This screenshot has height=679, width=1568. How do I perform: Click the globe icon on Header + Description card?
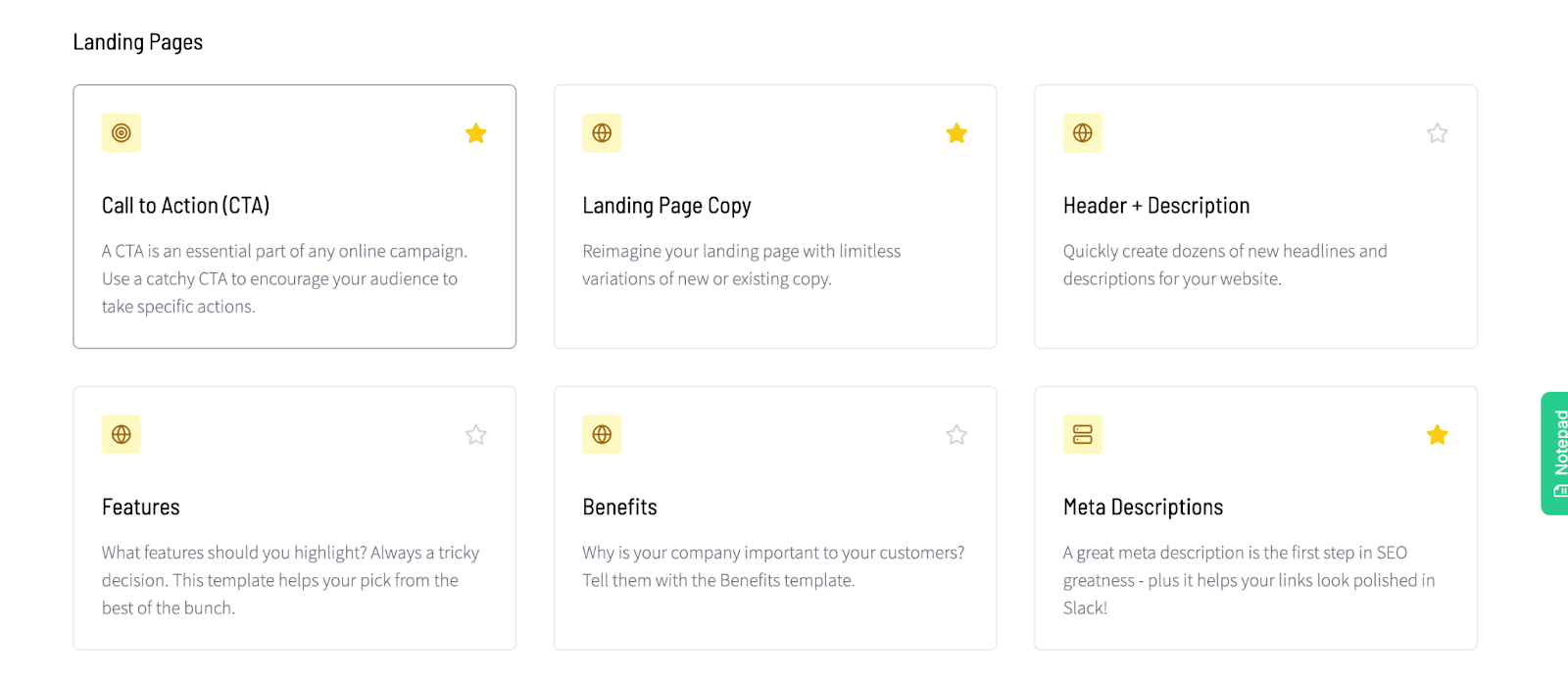(x=1083, y=133)
